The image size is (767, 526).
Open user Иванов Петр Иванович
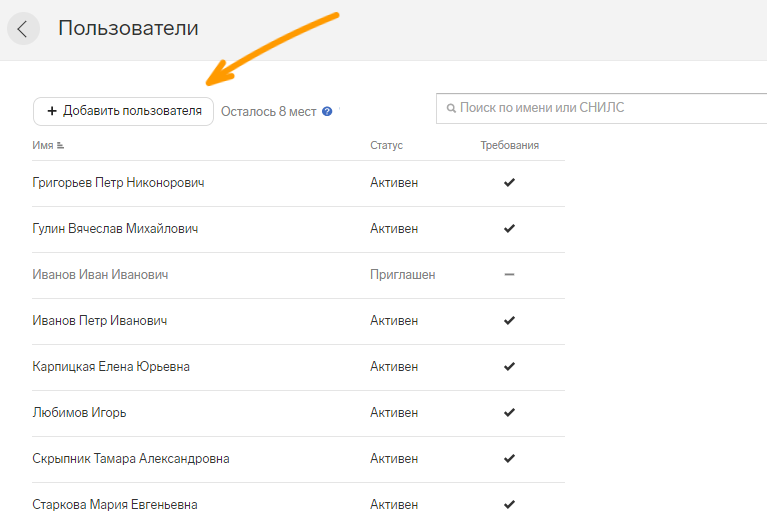pyautogui.click(x=100, y=320)
